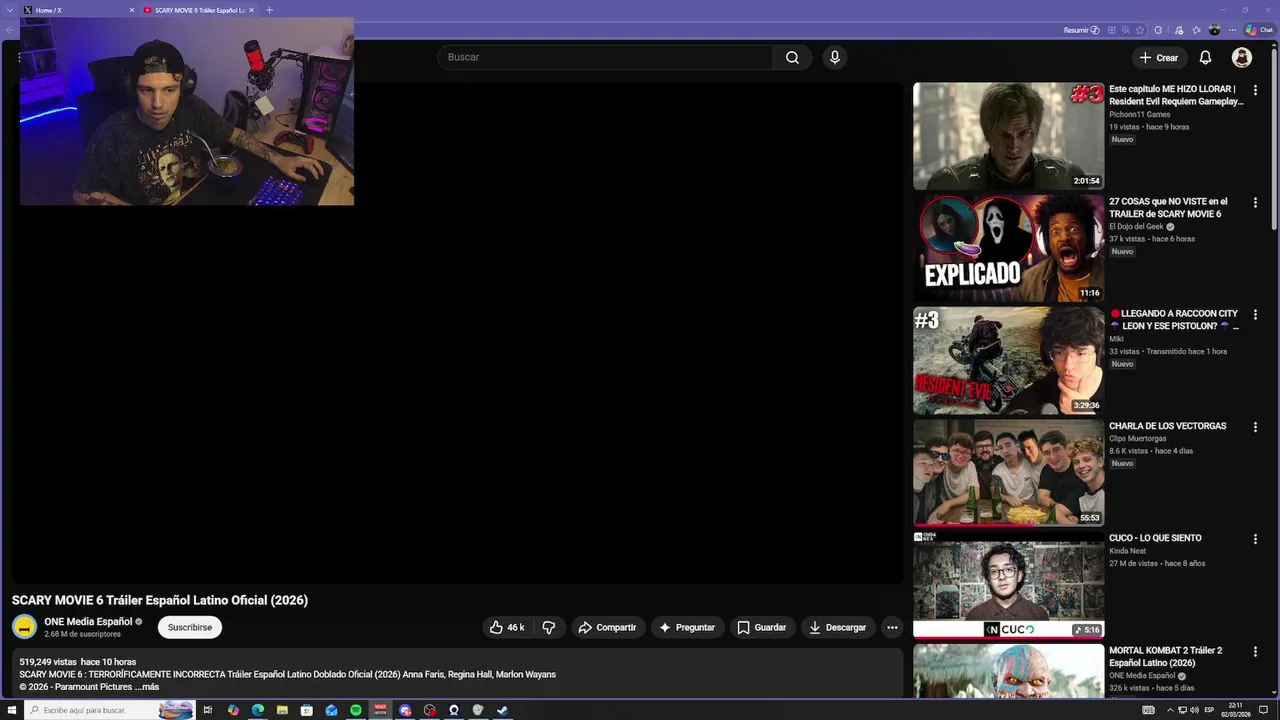Open the Copilot Chat button
This screenshot has height=720, width=1280.
[1259, 30]
